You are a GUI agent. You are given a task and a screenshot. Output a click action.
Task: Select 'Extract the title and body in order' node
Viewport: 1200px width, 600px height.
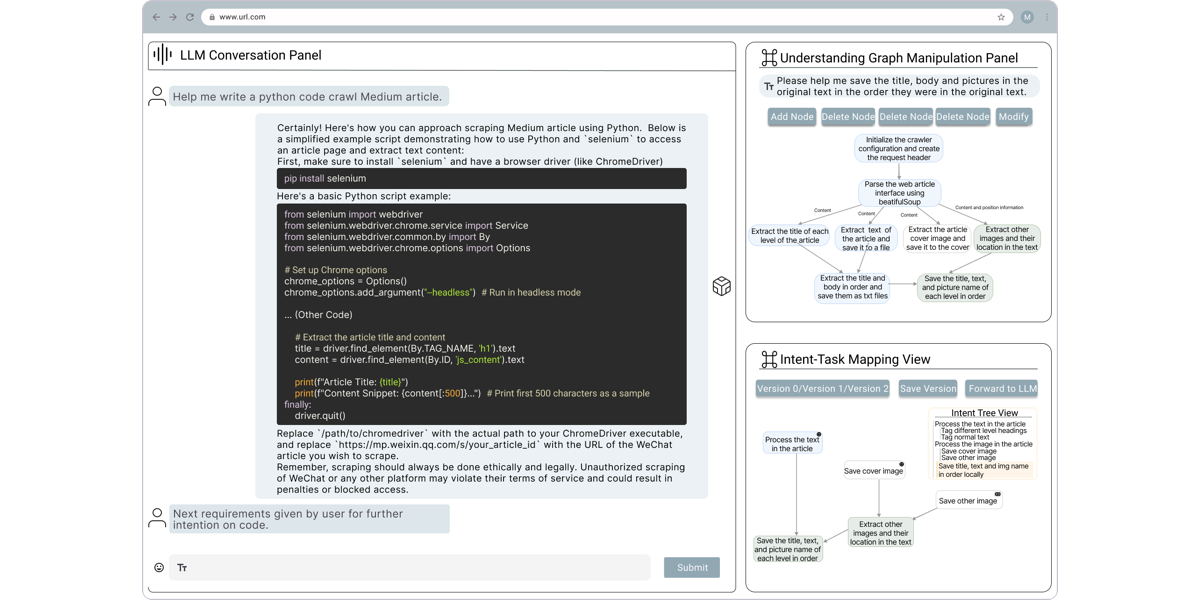[852, 287]
